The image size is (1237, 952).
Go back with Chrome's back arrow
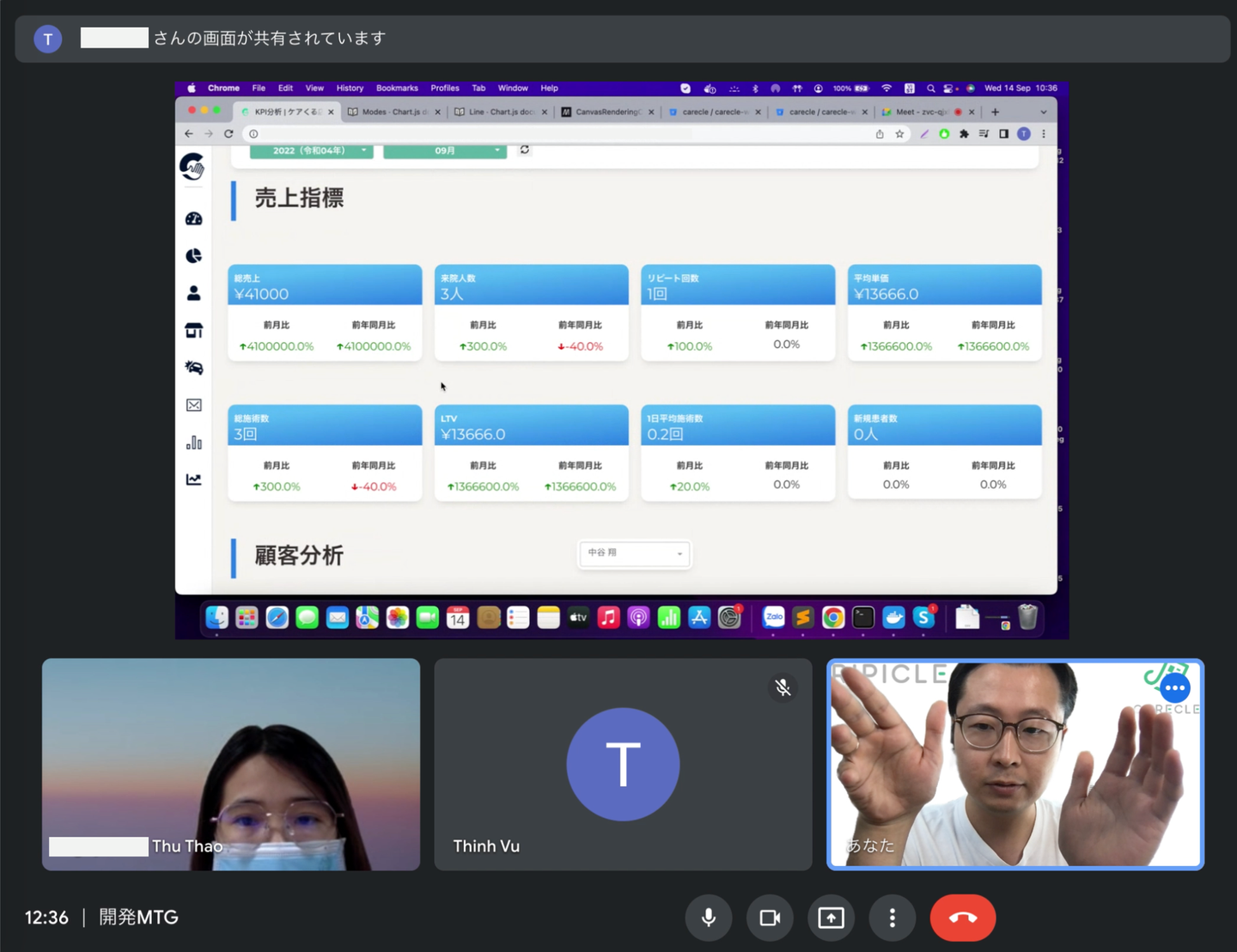[x=189, y=134]
